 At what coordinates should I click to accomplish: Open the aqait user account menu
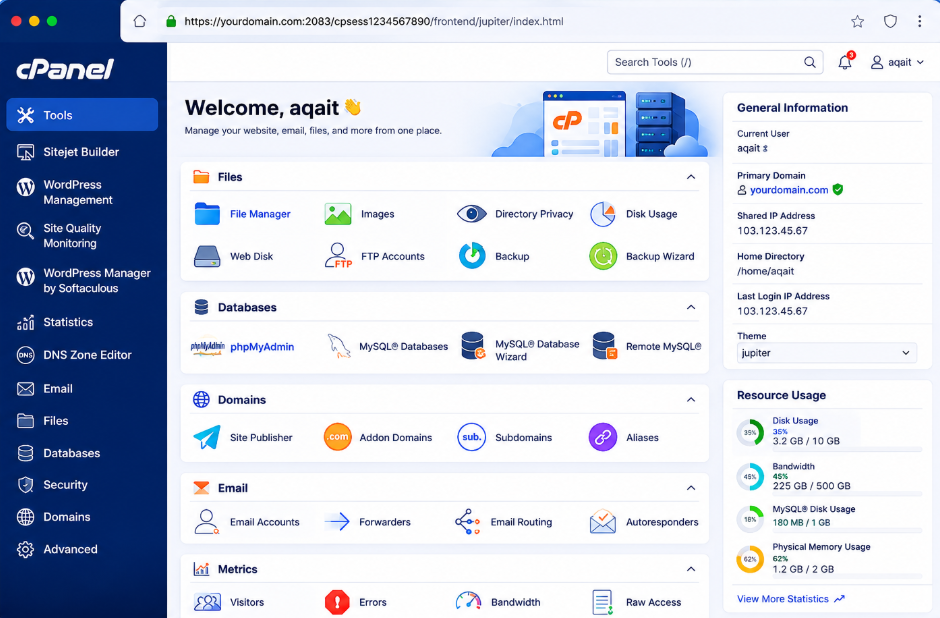897,62
